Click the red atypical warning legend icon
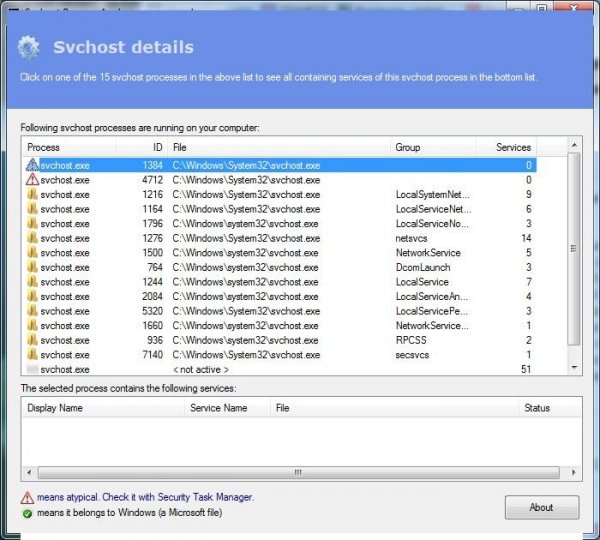The width and height of the screenshot is (600, 540). click(x=27, y=498)
